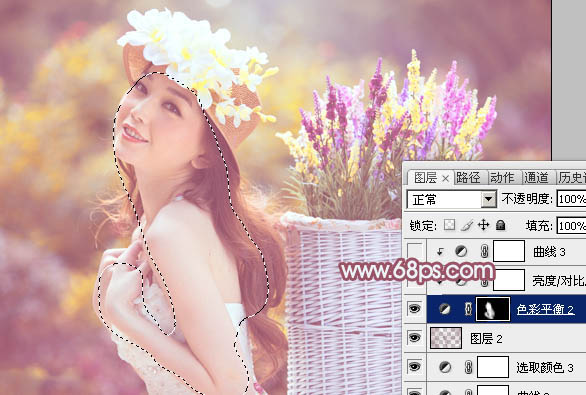Switch to the 通道 tab
This screenshot has width=586, height=395.
[536, 178]
